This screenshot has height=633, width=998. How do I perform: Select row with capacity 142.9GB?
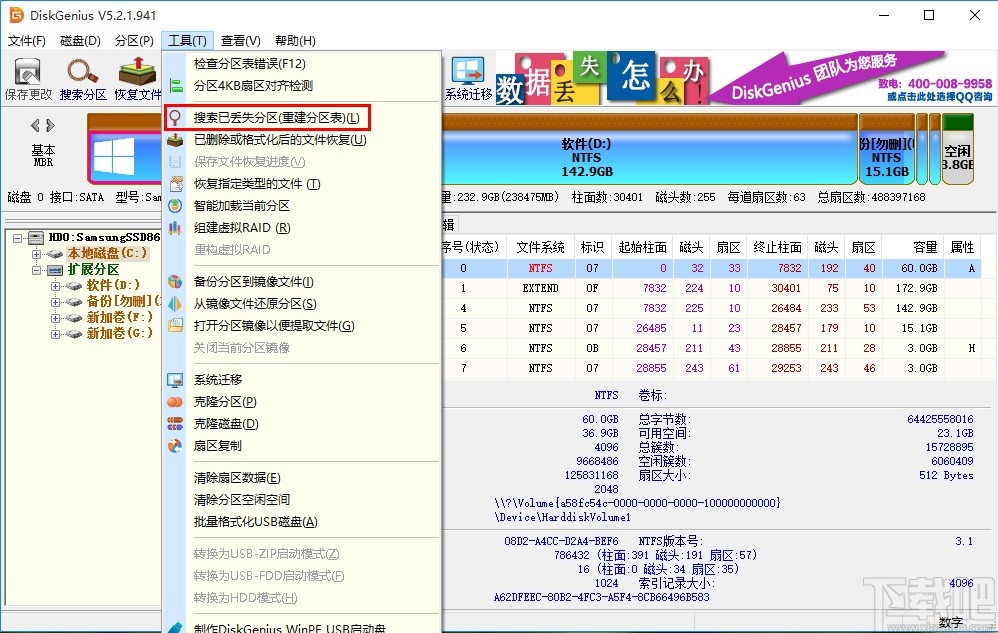(x=712, y=309)
